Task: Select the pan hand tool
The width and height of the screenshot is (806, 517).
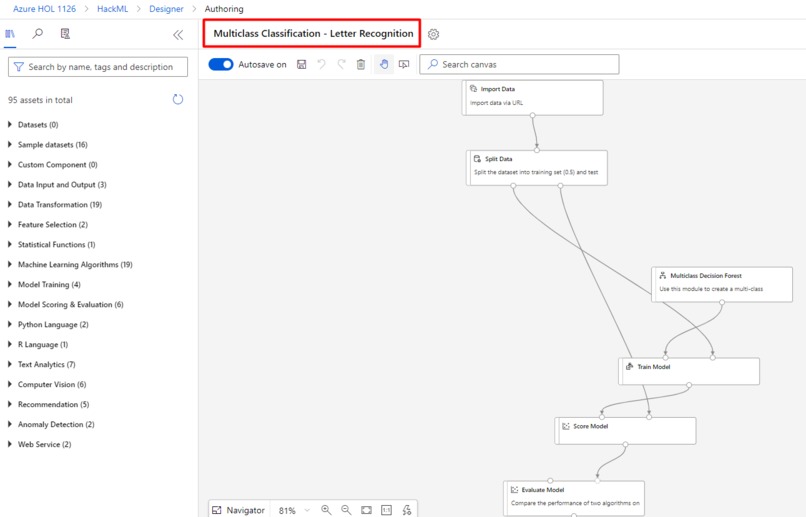Action: pos(383,64)
